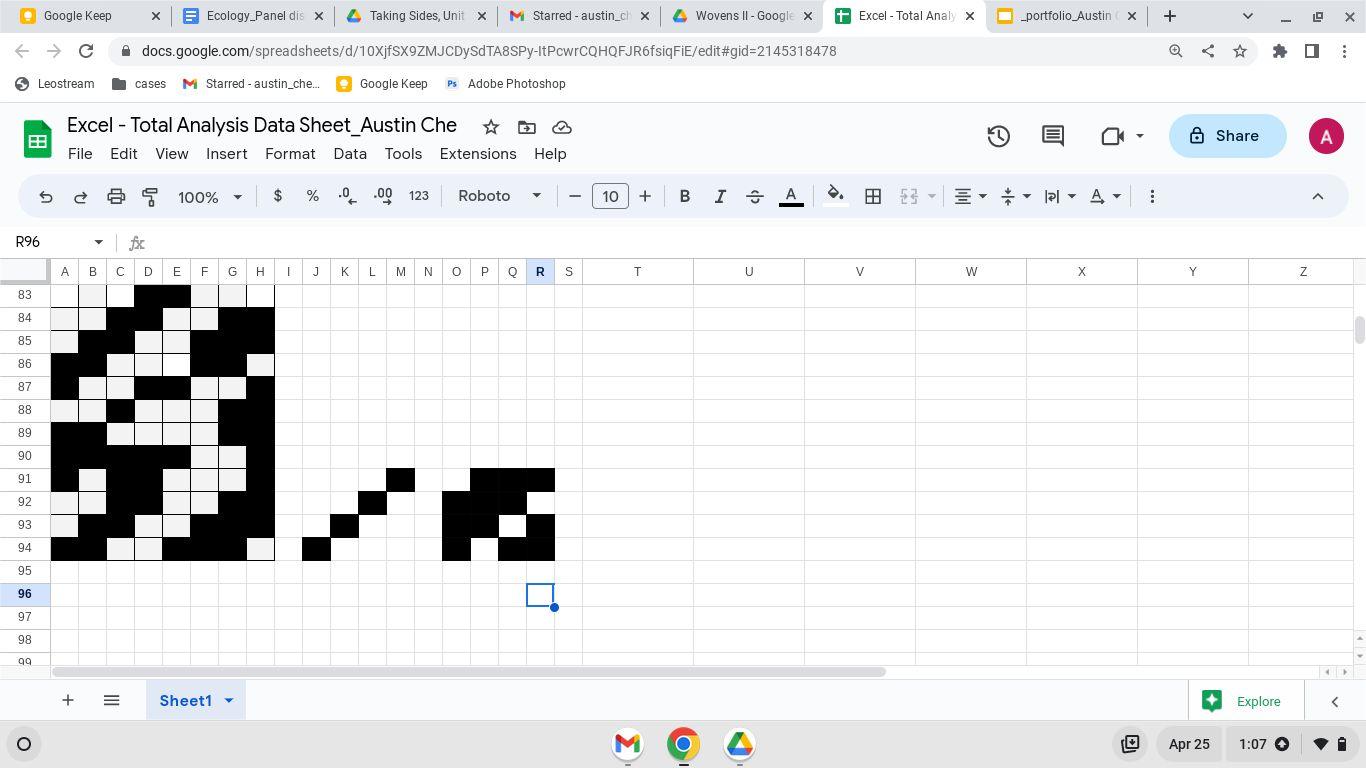Open the Google account avatar A

click(1326, 136)
